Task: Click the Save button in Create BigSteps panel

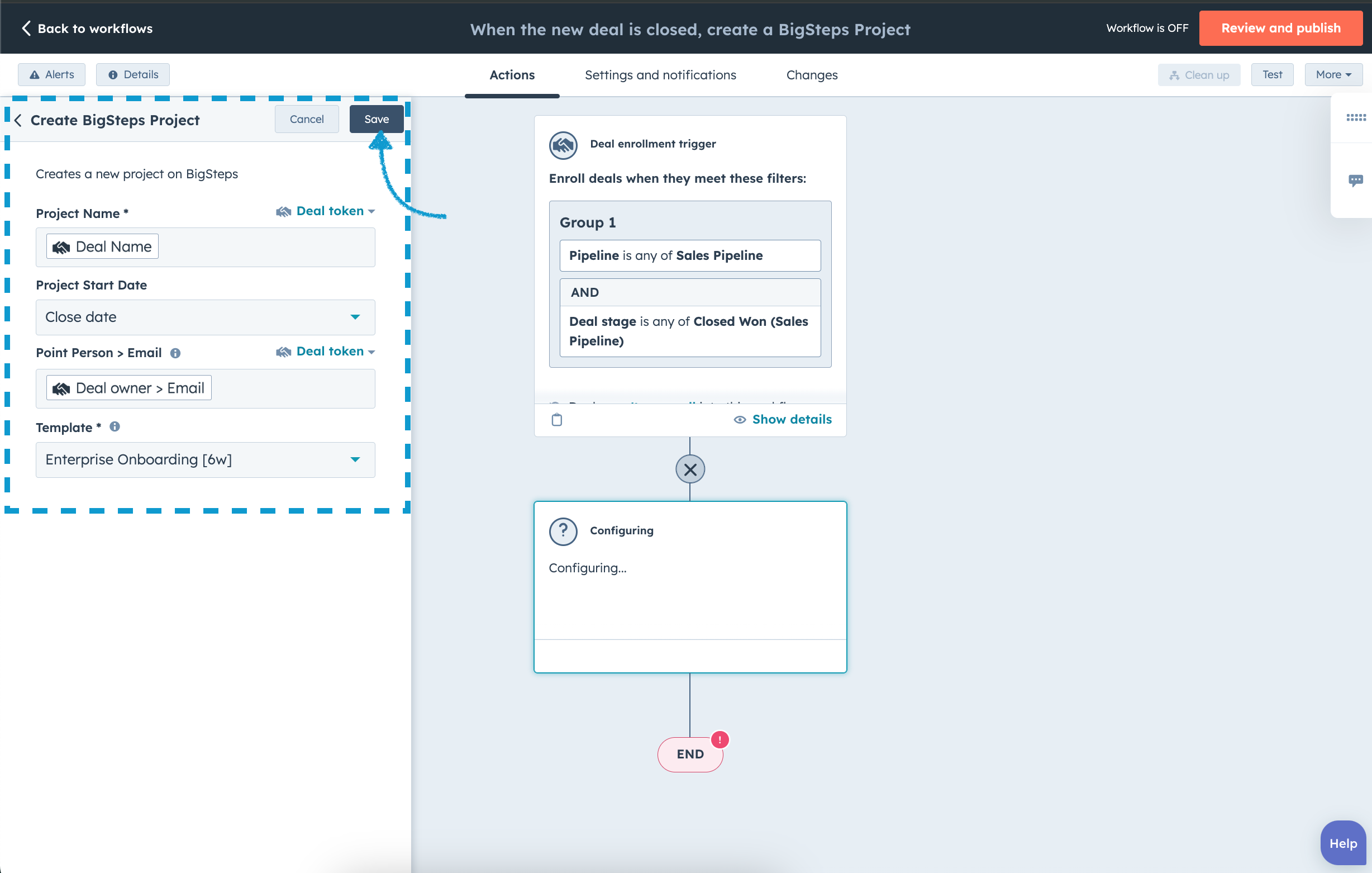Action: [x=375, y=119]
